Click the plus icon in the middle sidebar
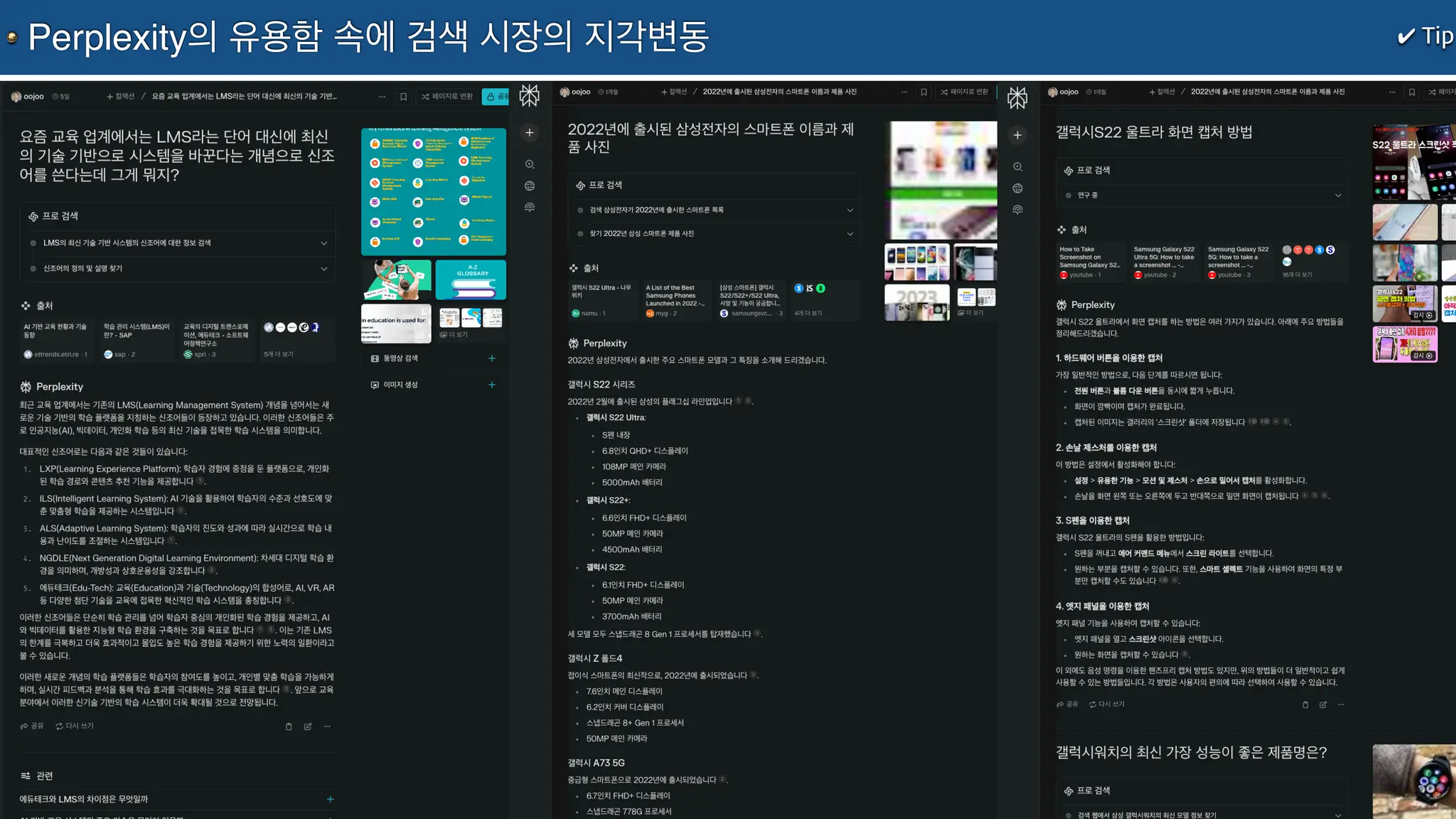 point(1017,134)
